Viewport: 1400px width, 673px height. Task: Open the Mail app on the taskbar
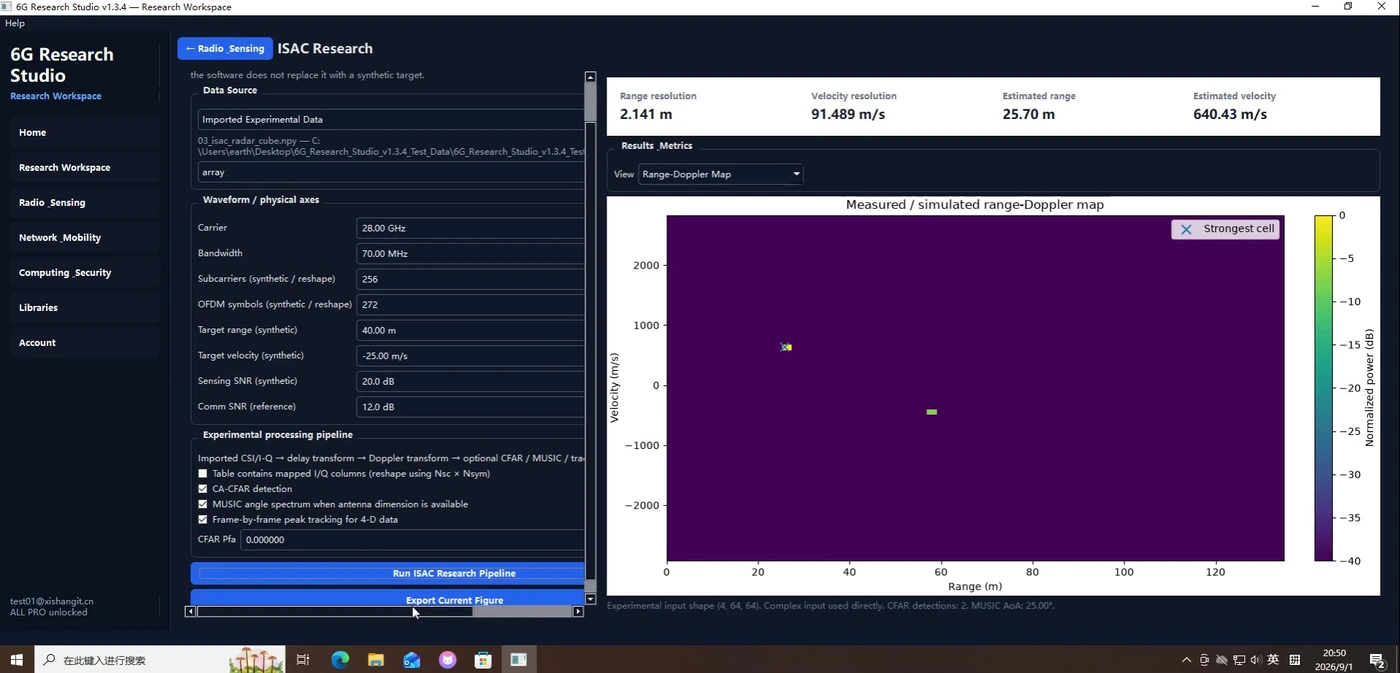[x=412, y=660]
